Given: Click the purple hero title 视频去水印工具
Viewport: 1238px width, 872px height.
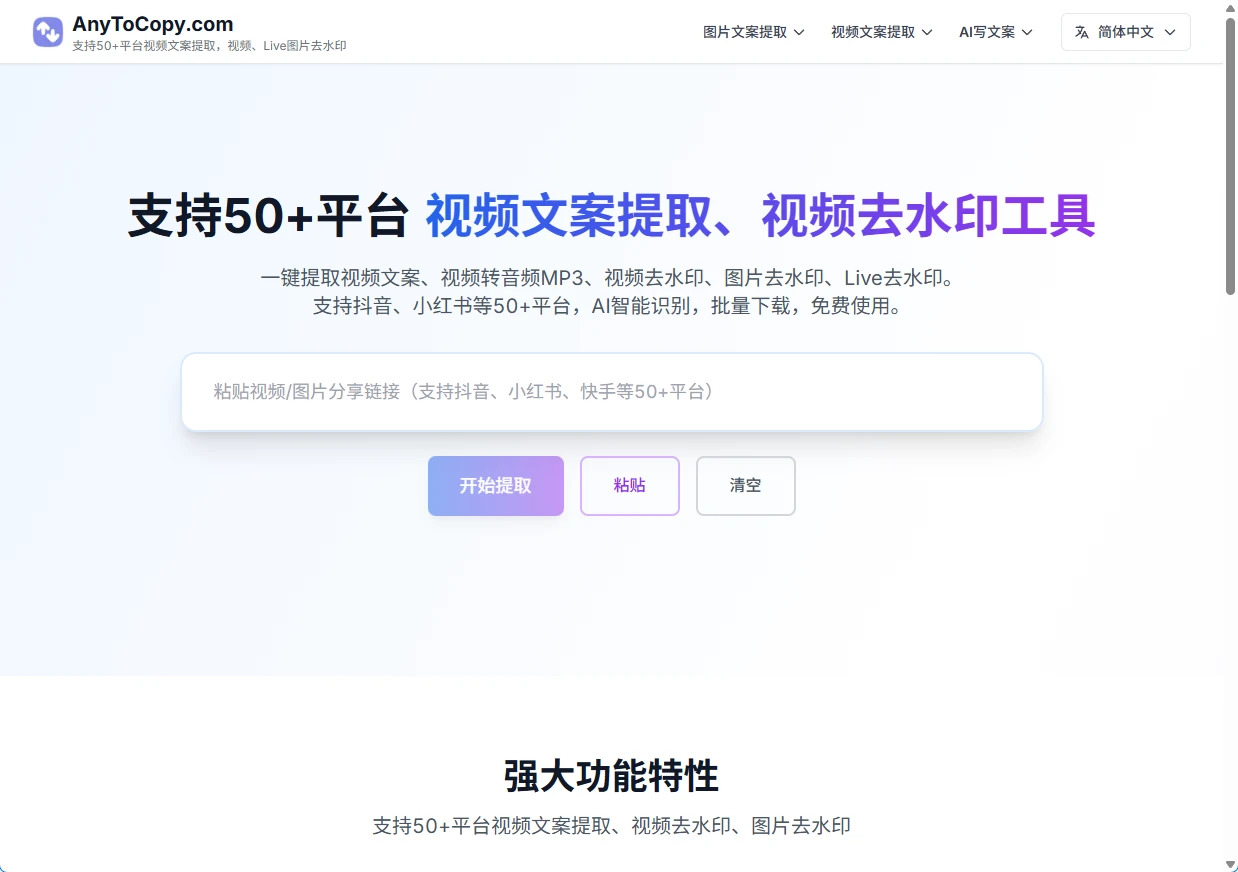Looking at the screenshot, I should (928, 216).
